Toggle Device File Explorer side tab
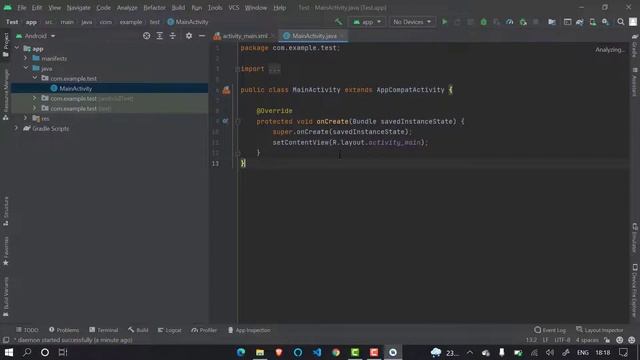 coord(635,291)
